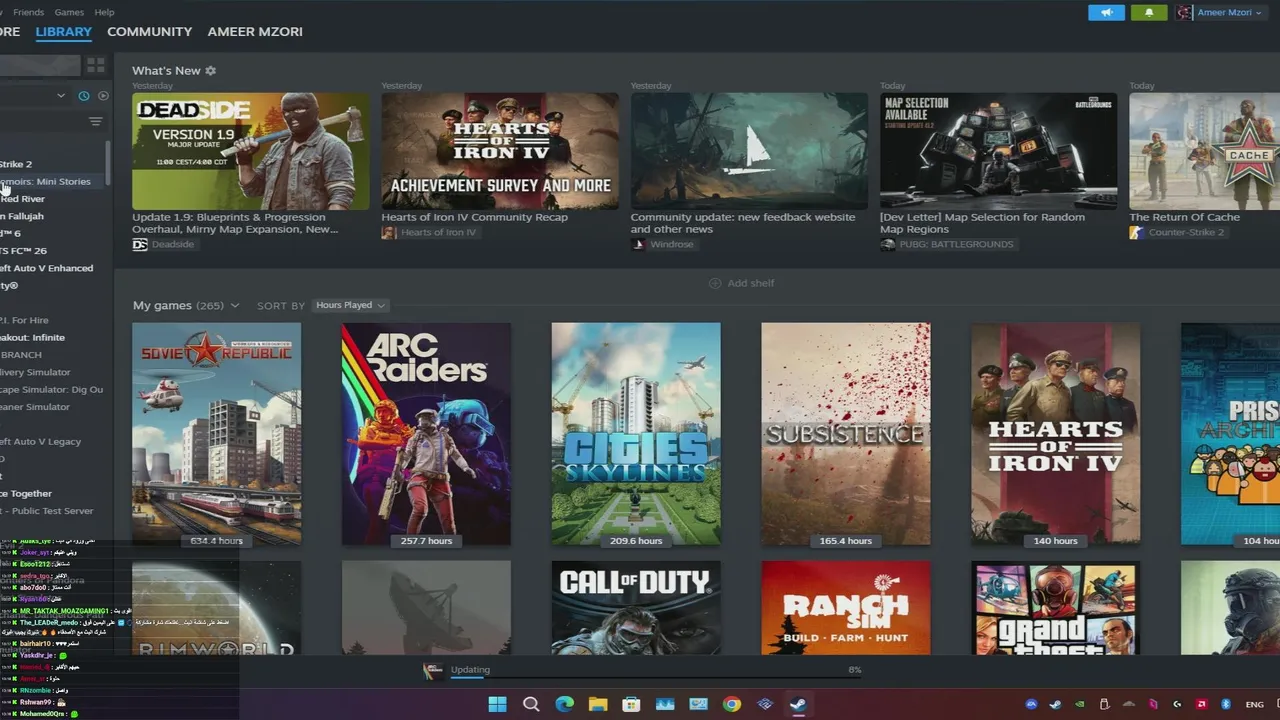Open Soviet Republic game cover

[216, 434]
